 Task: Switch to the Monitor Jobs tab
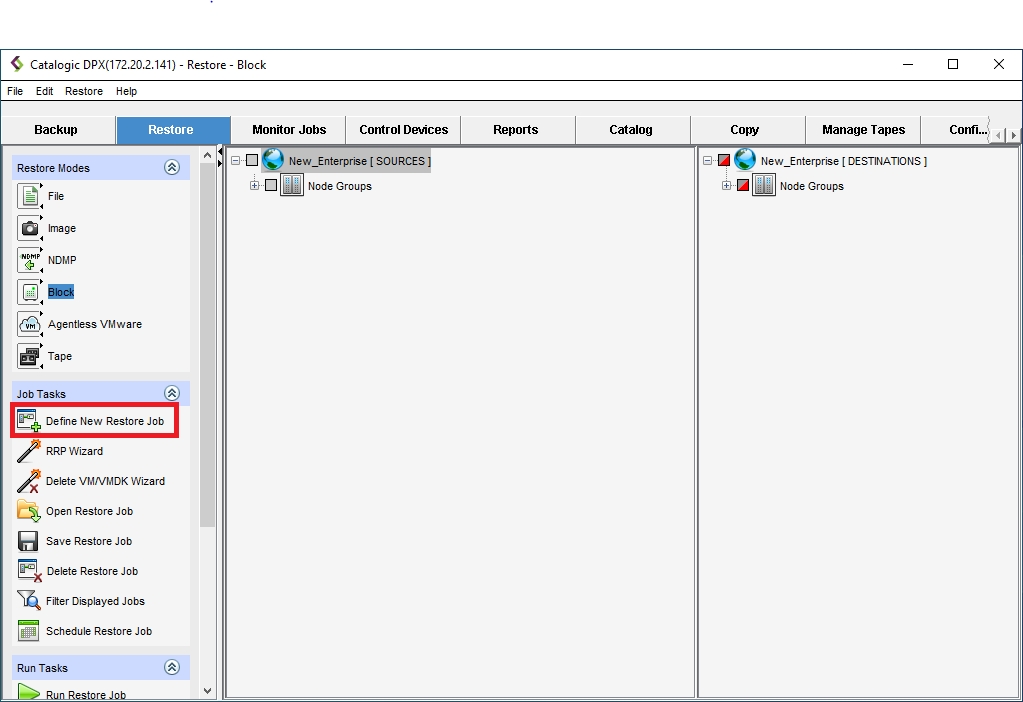tap(289, 130)
